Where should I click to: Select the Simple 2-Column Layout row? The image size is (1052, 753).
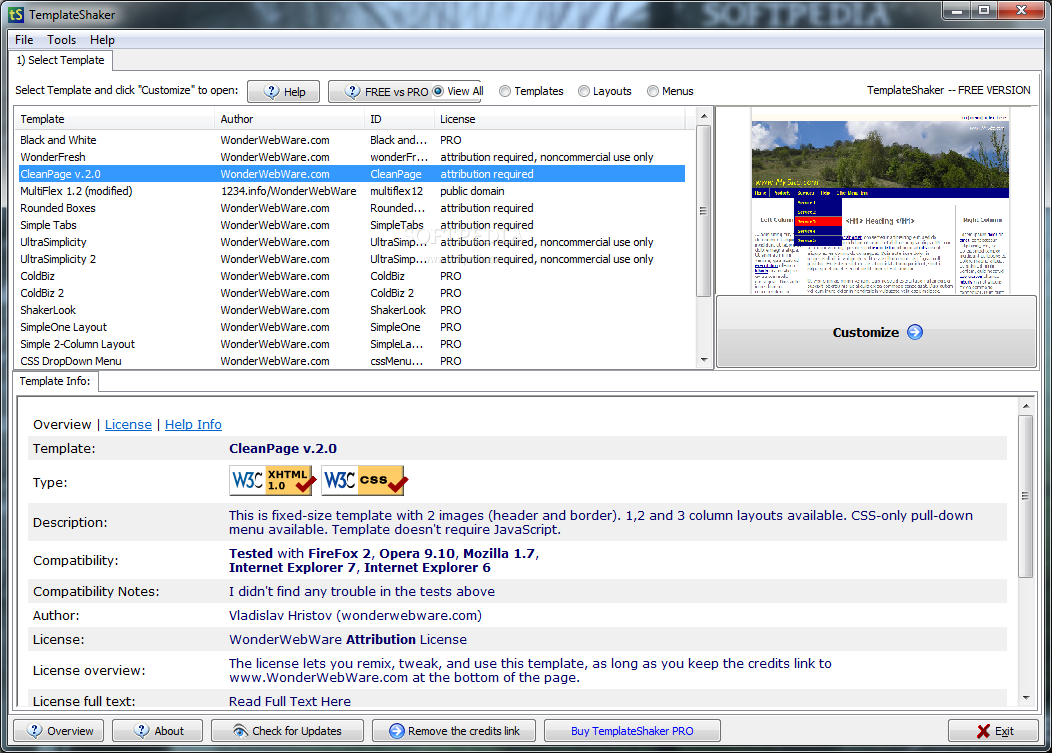(352, 344)
